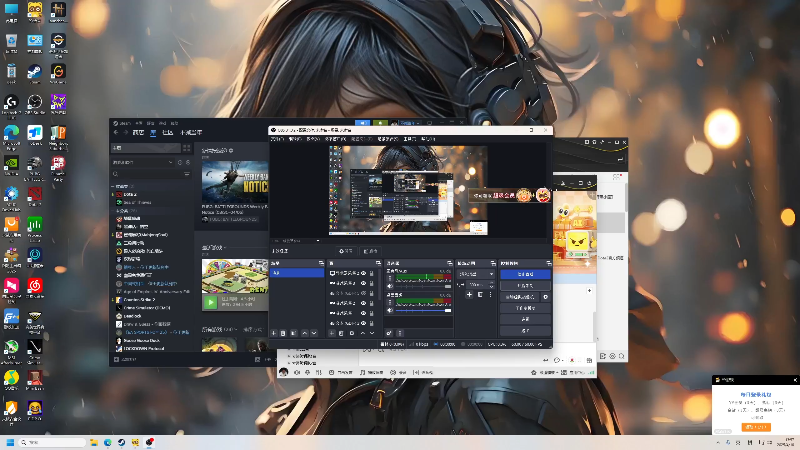The image size is (800, 450).
Task: Click Start Virtual Camera in OBS Controls
Action: pos(519,297)
